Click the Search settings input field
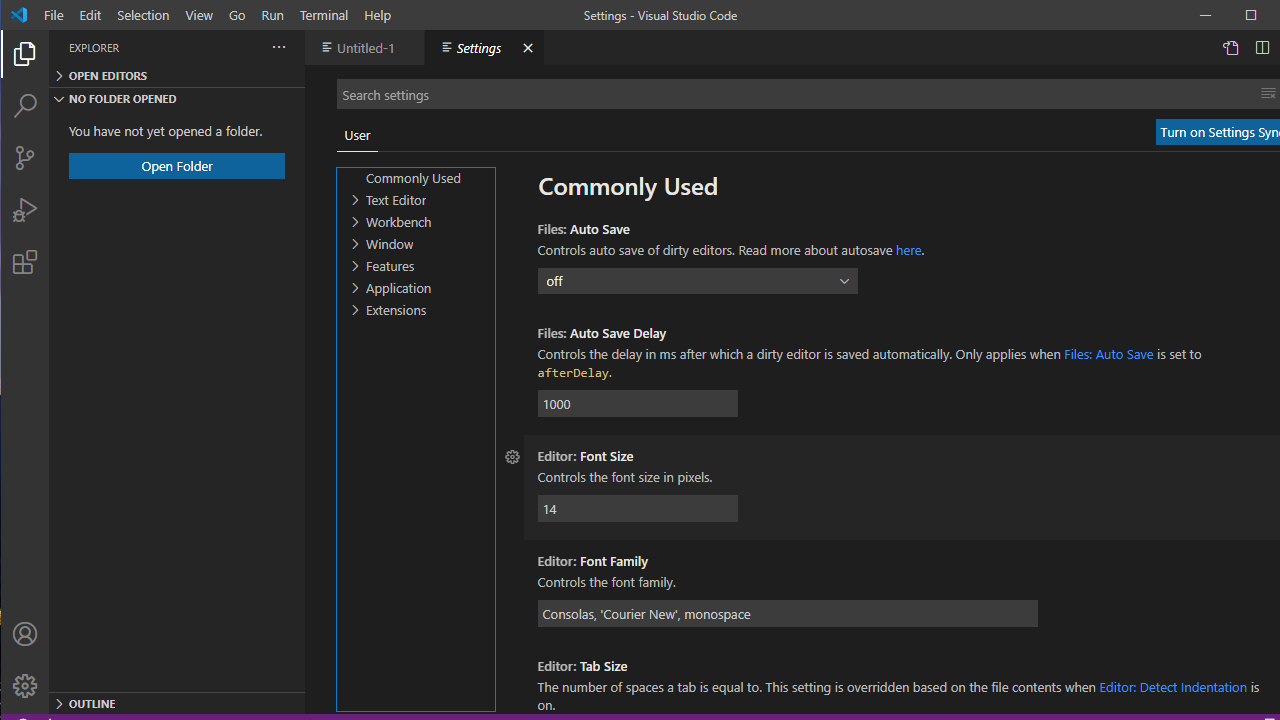1280x720 pixels. (x=700, y=94)
